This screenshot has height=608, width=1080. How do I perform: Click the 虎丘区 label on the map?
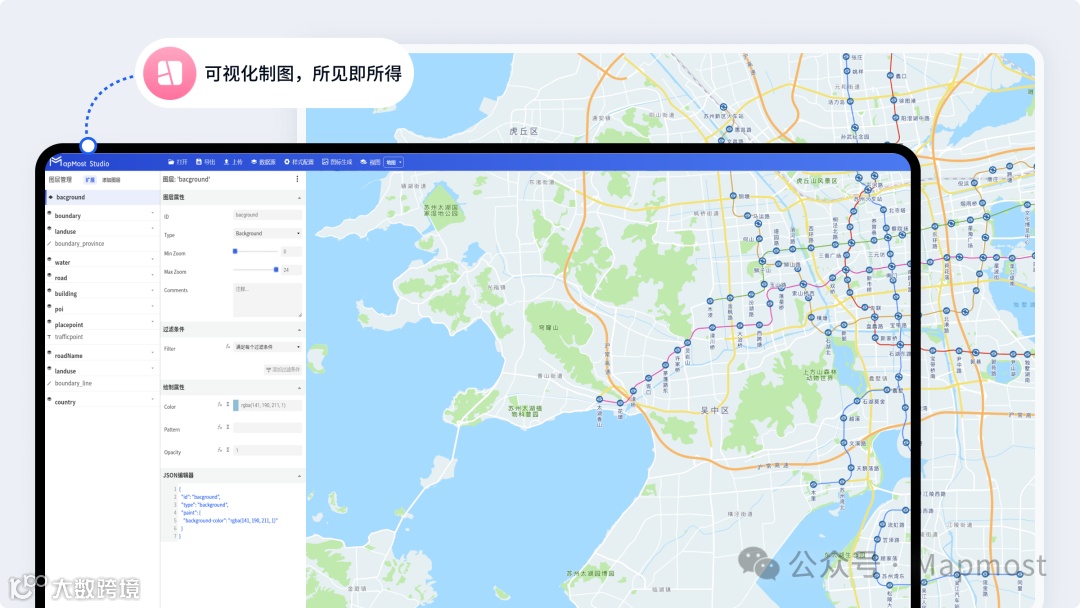tap(523, 131)
